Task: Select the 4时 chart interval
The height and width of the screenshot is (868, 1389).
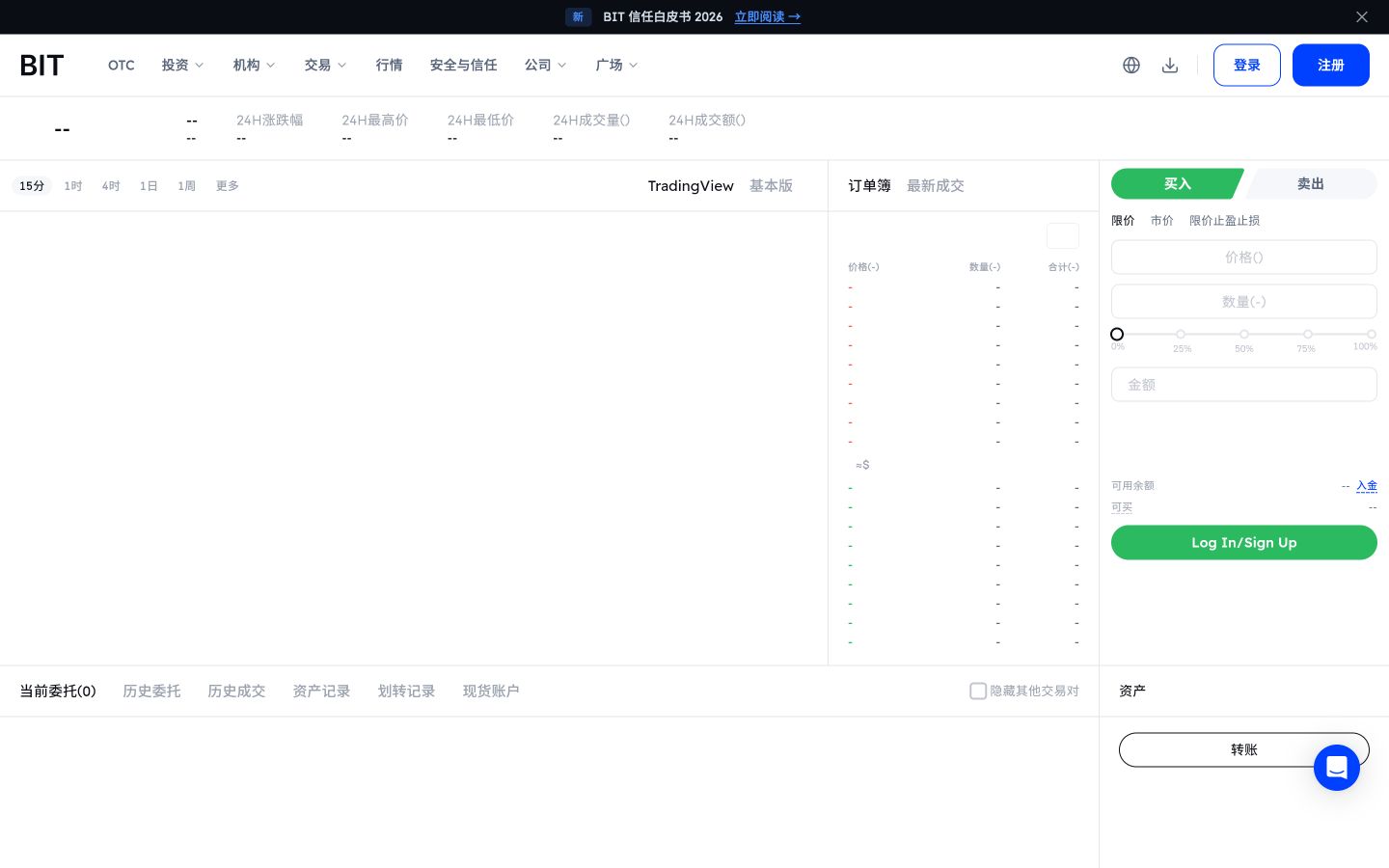Action: 111,186
